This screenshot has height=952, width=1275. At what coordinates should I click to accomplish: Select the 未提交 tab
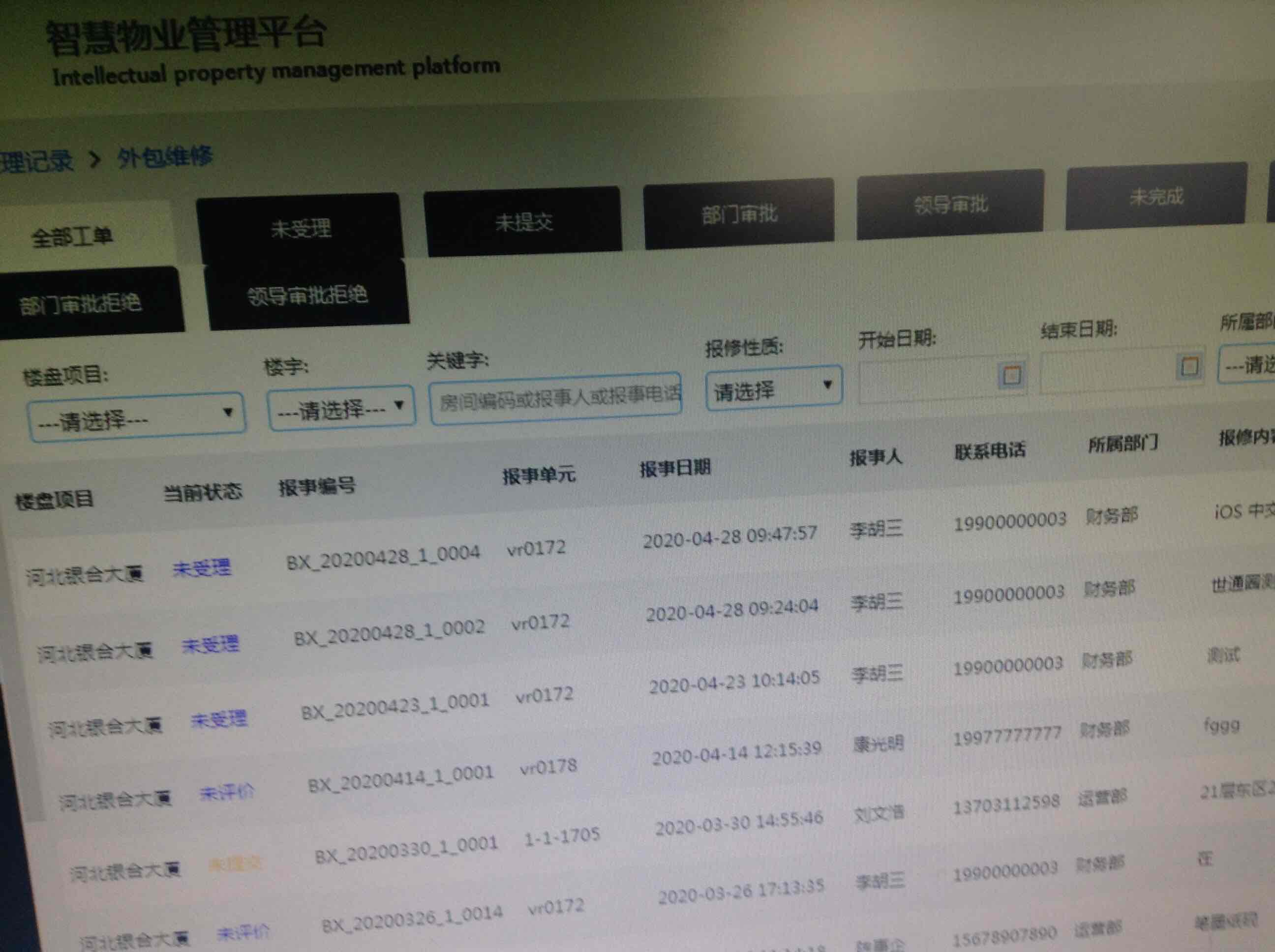click(523, 221)
